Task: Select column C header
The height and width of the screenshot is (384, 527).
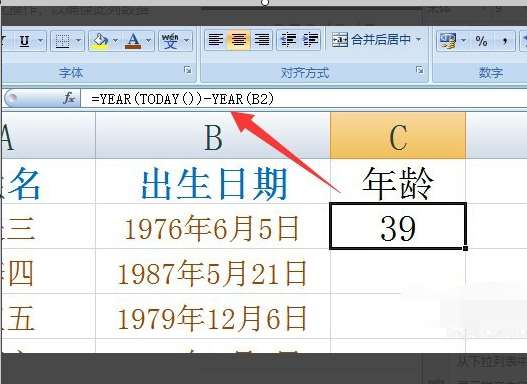Action: click(x=398, y=136)
